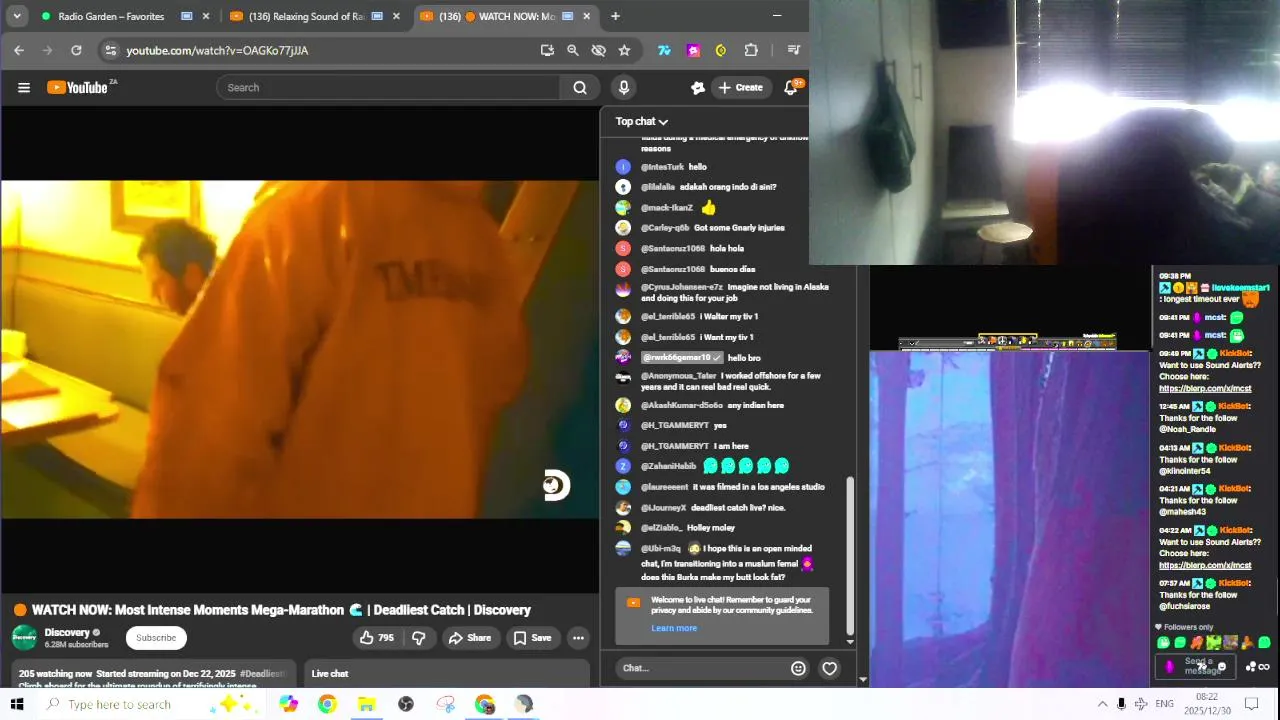Image resolution: width=1280 pixels, height=720 pixels.
Task: Open Chrome from the taskbar
Action: [x=327, y=704]
